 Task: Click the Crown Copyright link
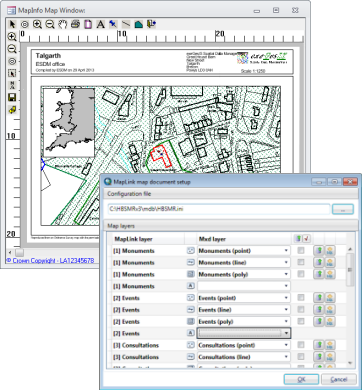(x=50, y=261)
